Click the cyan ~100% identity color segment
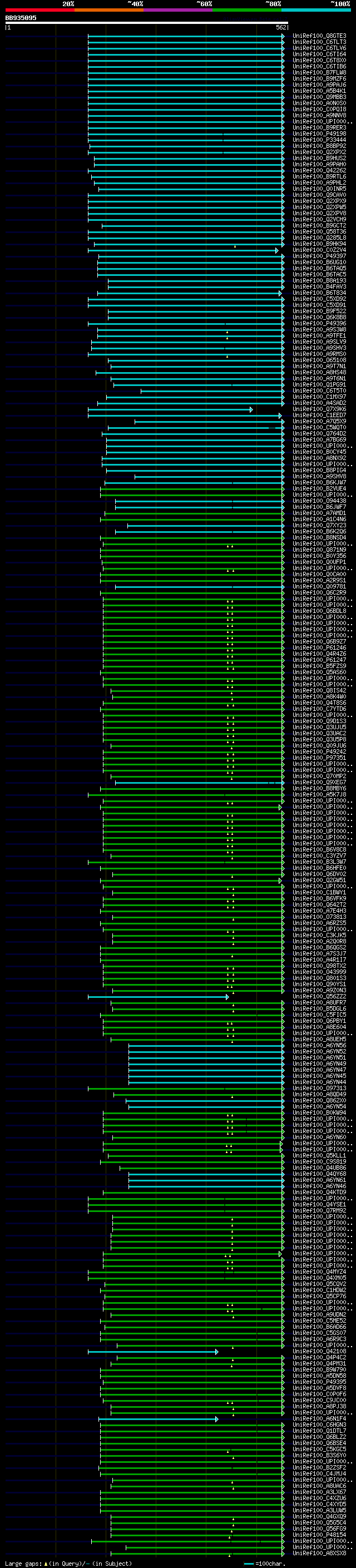Viewport: 356px width, 1568px height. 316,11
